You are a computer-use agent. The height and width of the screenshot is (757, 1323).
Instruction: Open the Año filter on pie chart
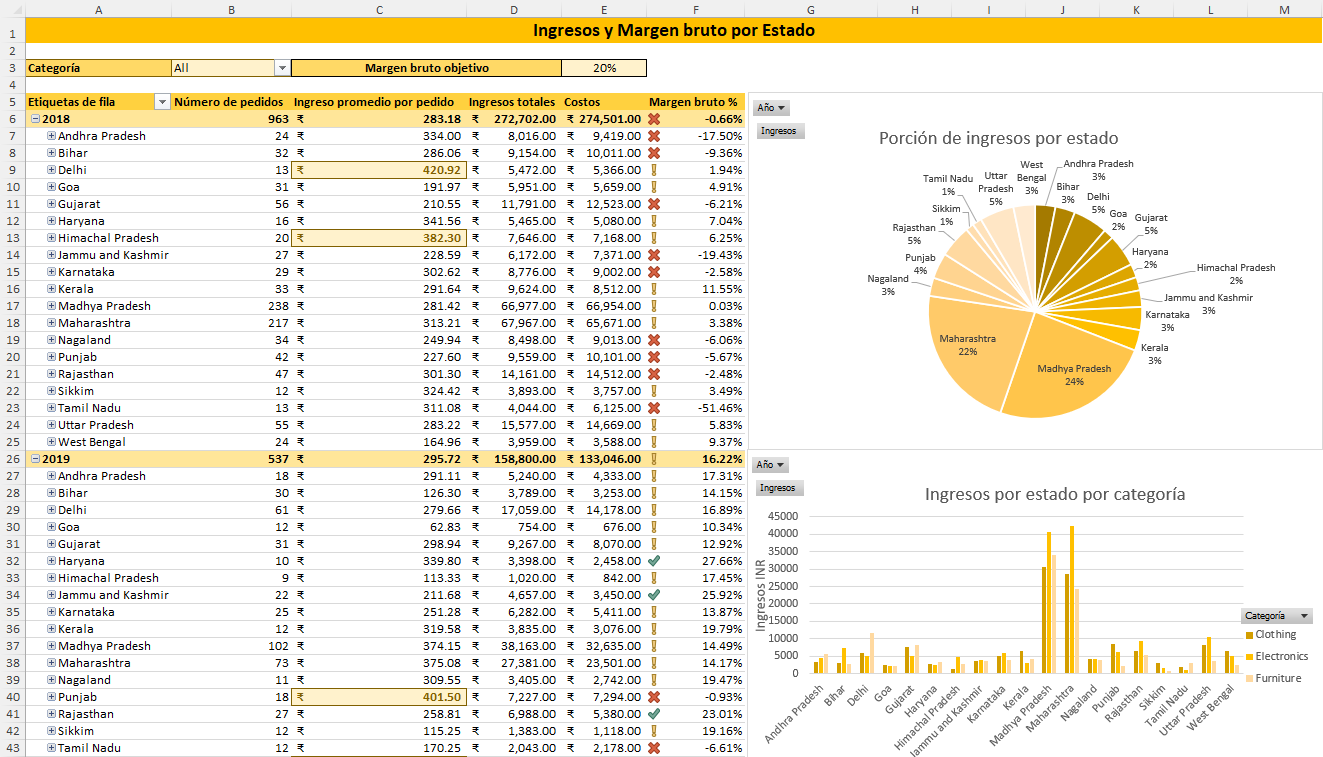tap(771, 108)
